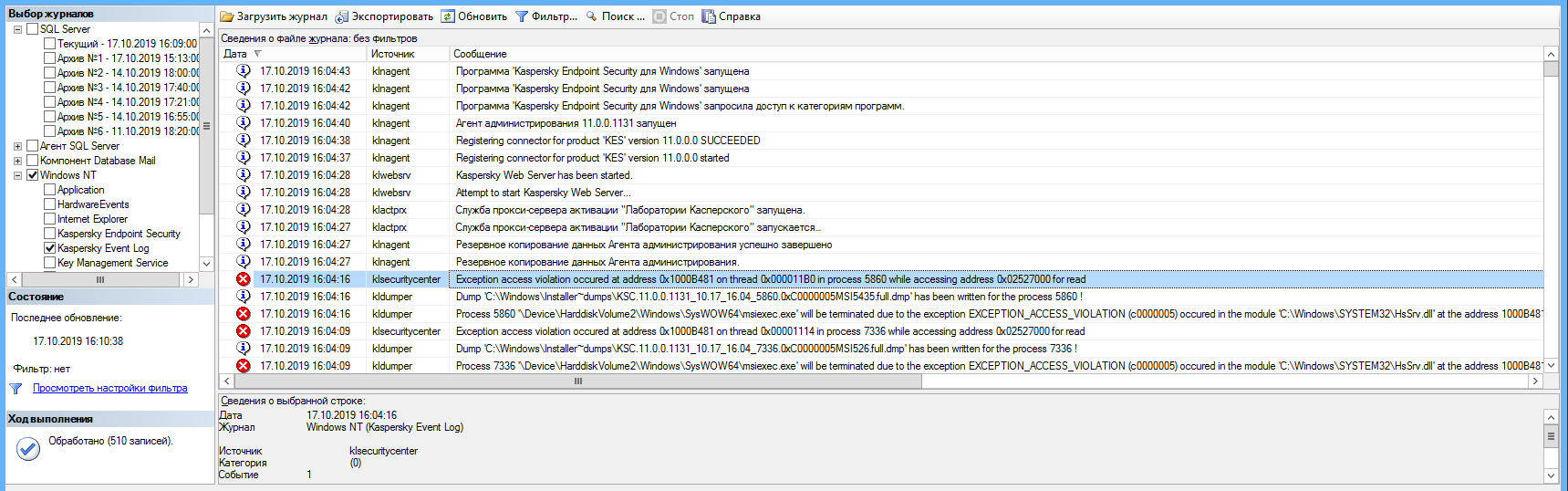Click the Search magnifier icon

tap(592, 16)
